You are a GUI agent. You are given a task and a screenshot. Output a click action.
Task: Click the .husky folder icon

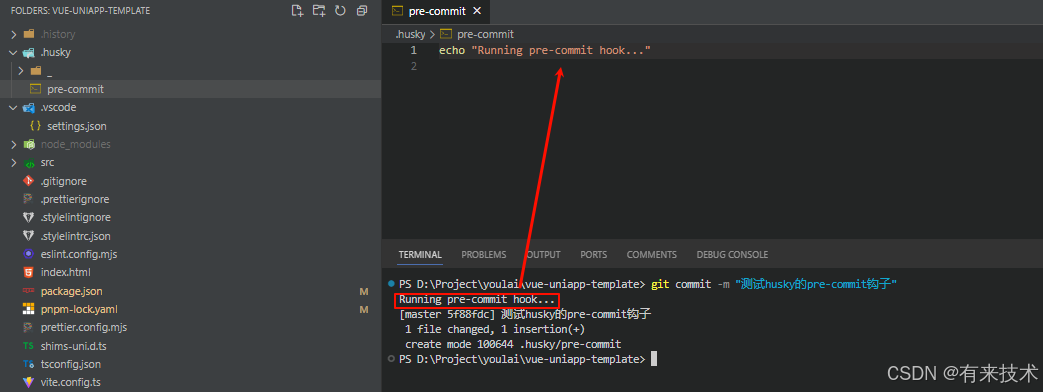tap(29, 52)
